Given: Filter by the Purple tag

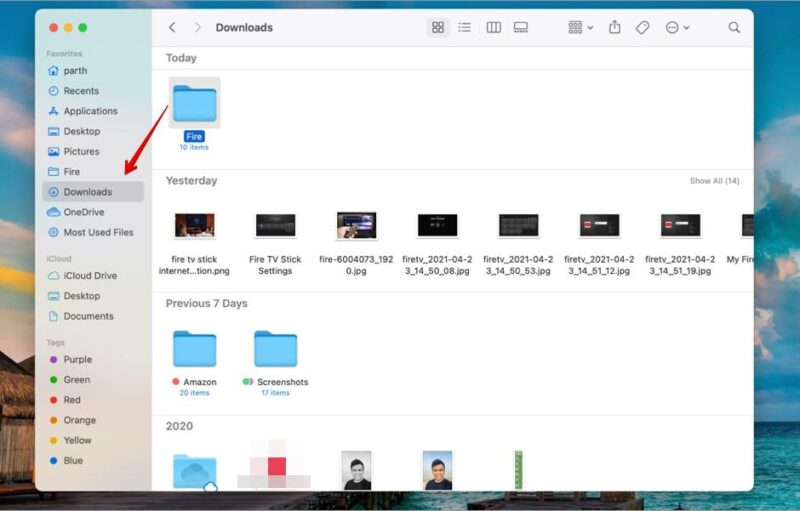Looking at the screenshot, I should point(77,360).
